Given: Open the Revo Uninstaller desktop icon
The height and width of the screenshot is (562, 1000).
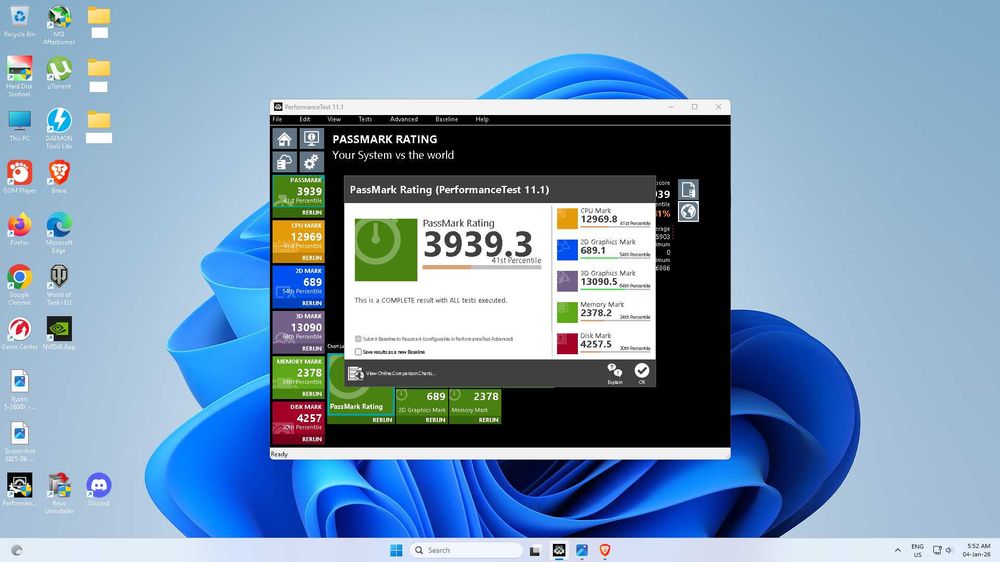Looking at the screenshot, I should (x=59, y=493).
